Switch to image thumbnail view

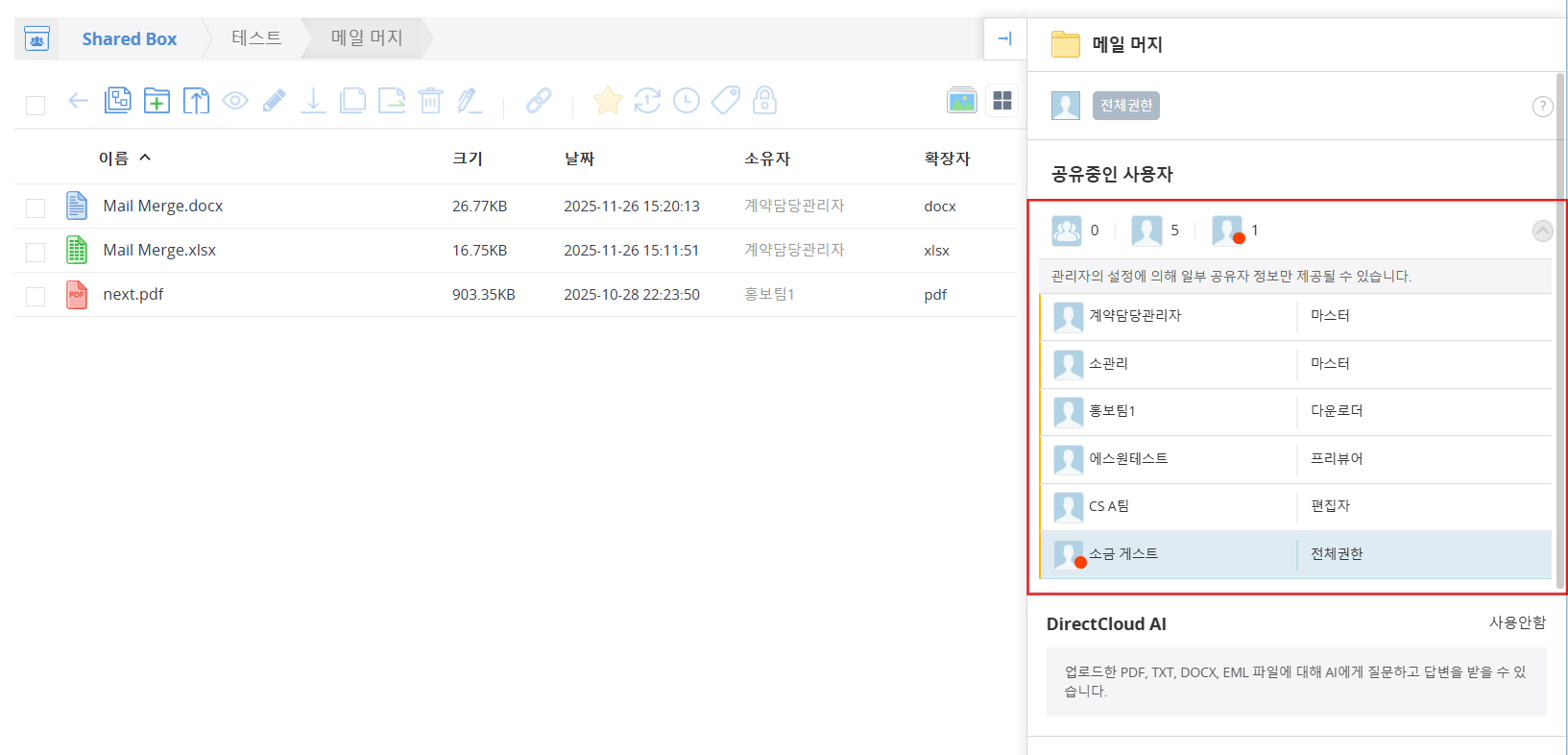click(962, 101)
